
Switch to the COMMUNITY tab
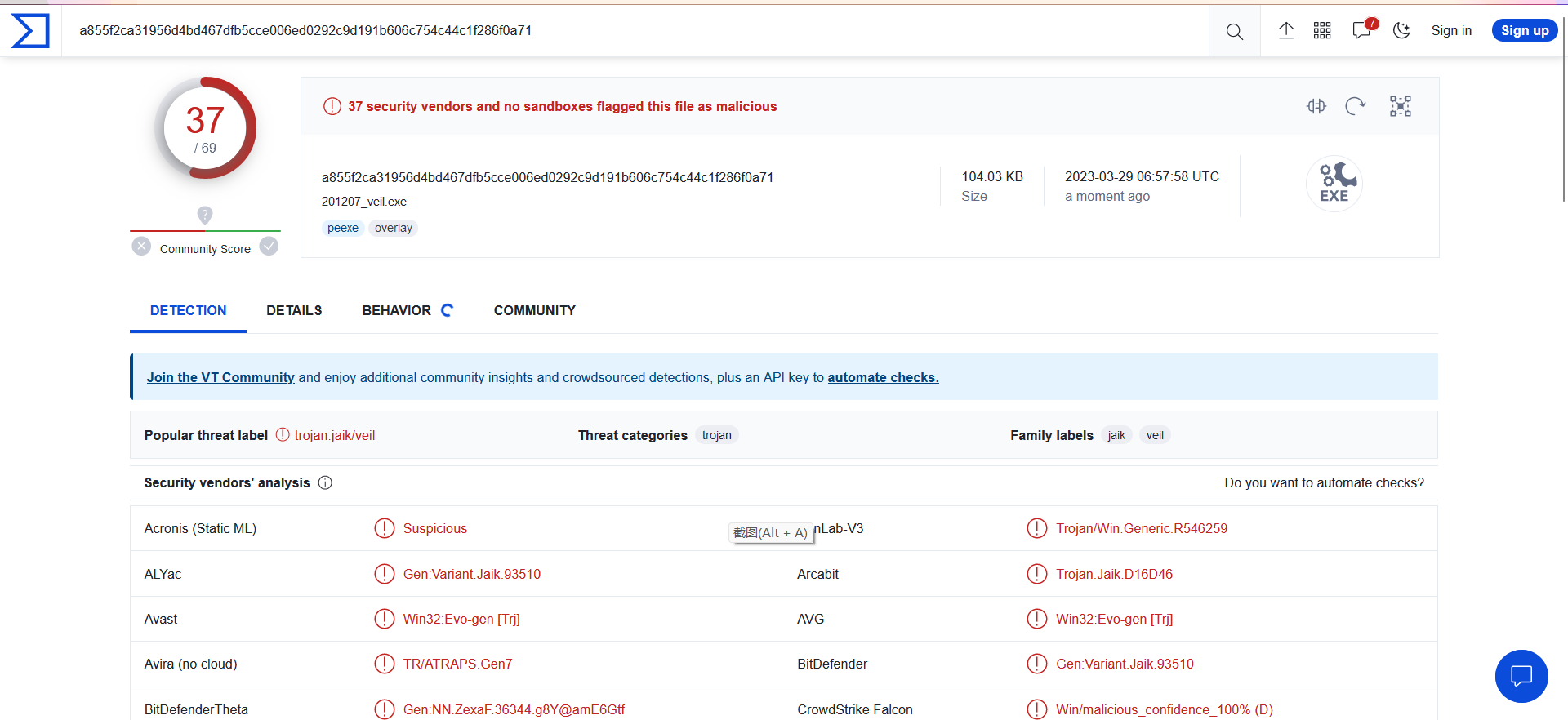(535, 311)
